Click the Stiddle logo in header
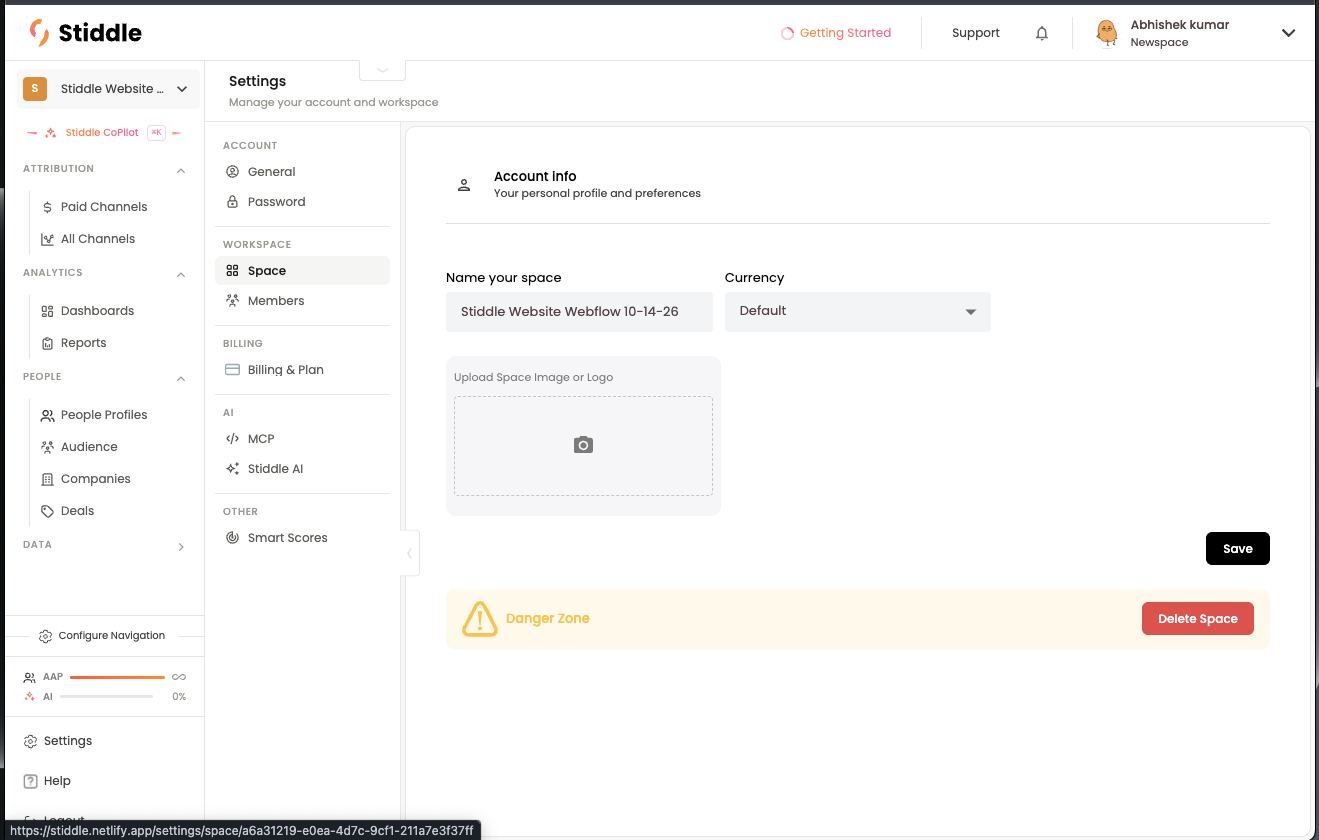Image resolution: width=1319 pixels, height=840 pixels. pyautogui.click(x=86, y=33)
